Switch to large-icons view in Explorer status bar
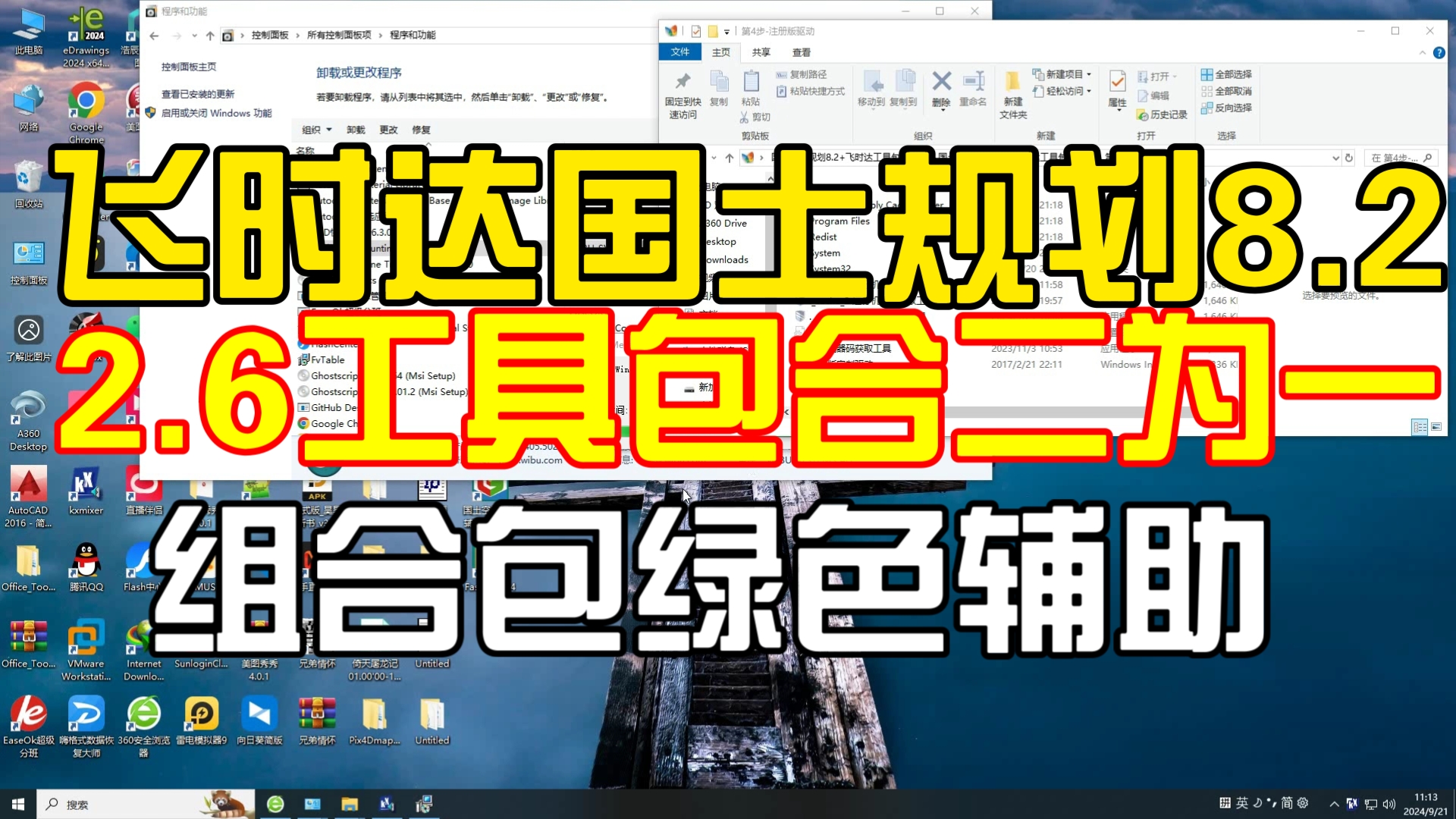Image resolution: width=1456 pixels, height=819 pixels. [x=1436, y=427]
